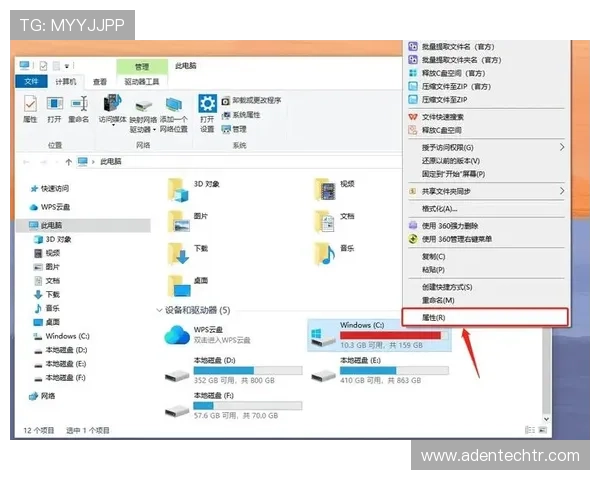Open the WPS云盘 cloud drive icon

(x=177, y=336)
